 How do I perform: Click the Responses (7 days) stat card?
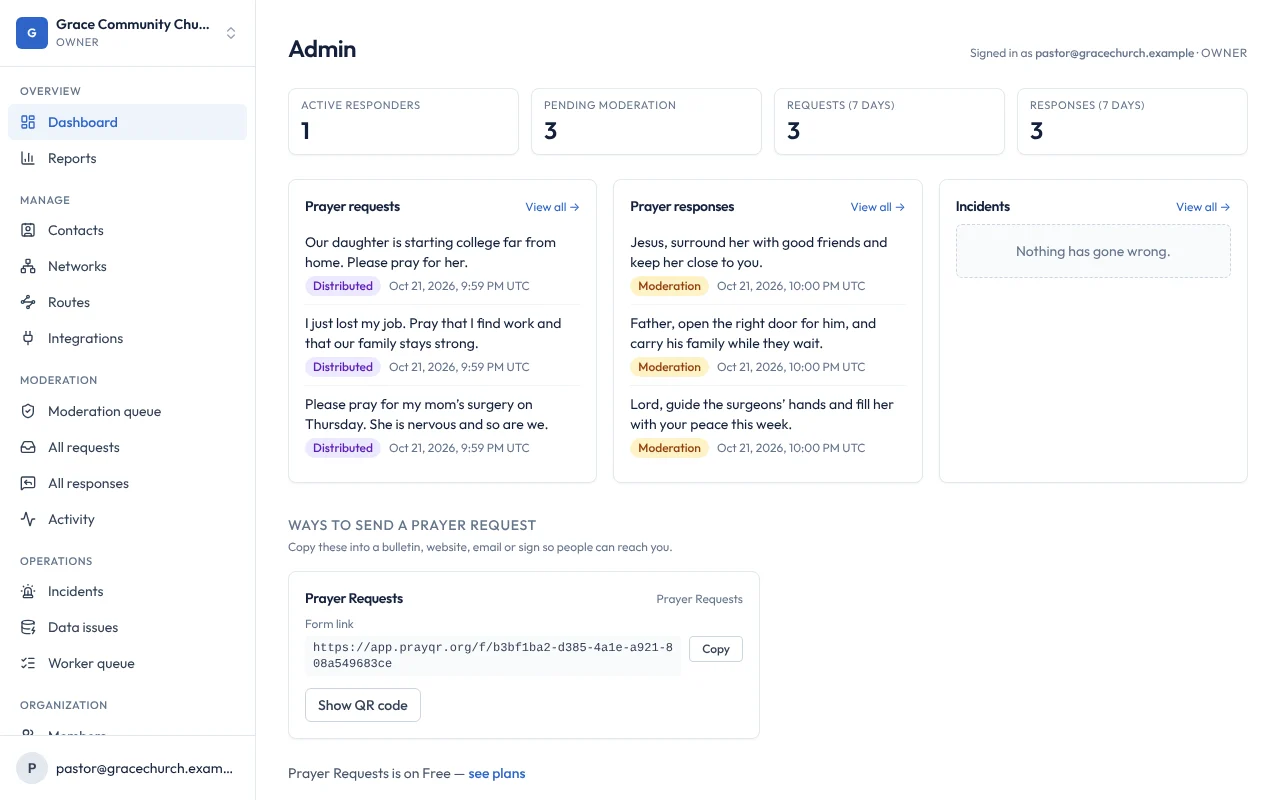pyautogui.click(x=1132, y=122)
